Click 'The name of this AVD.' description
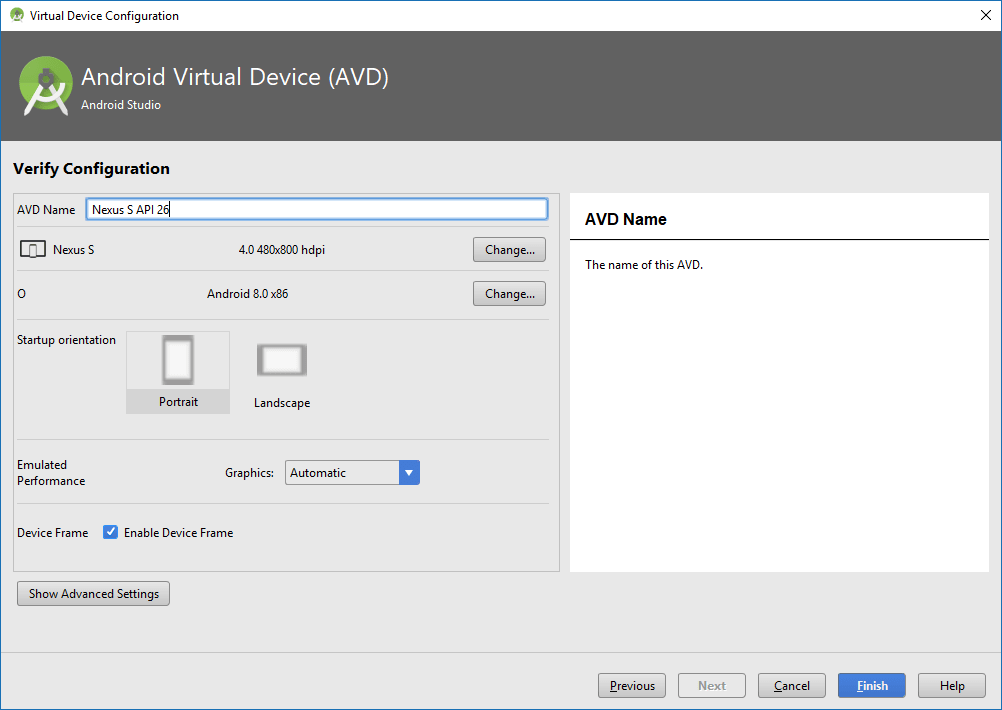The height and width of the screenshot is (710, 1002). (x=644, y=265)
